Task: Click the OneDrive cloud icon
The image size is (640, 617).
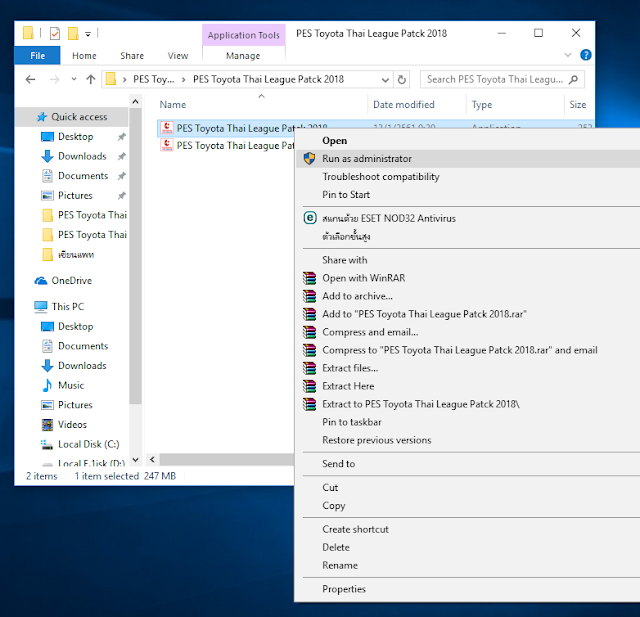Action: [41, 281]
